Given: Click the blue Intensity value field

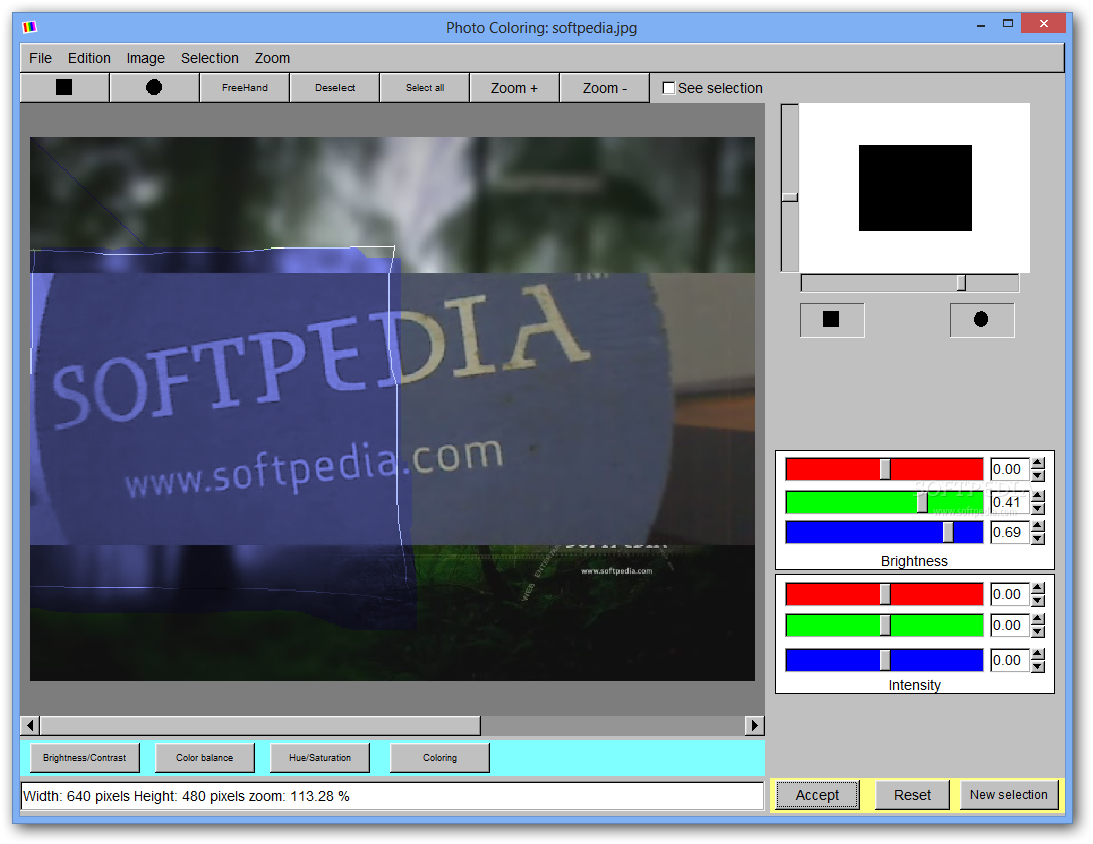Looking at the screenshot, I should pos(1010,660).
